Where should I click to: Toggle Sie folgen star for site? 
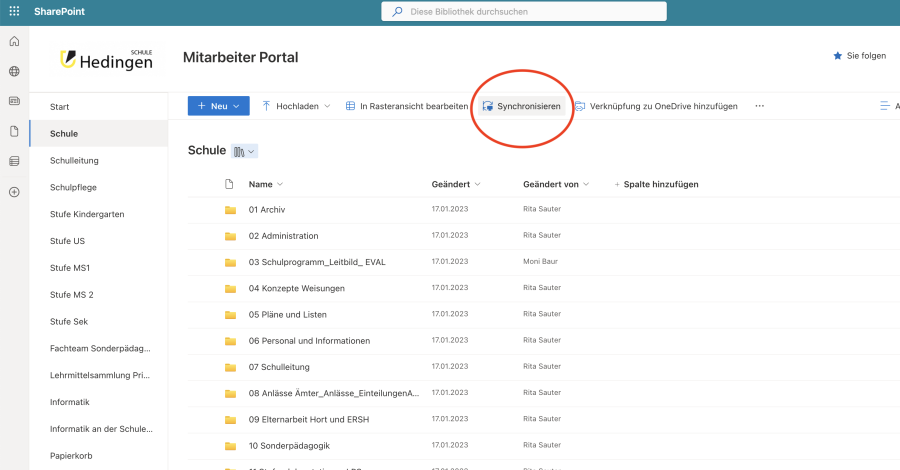[859, 56]
